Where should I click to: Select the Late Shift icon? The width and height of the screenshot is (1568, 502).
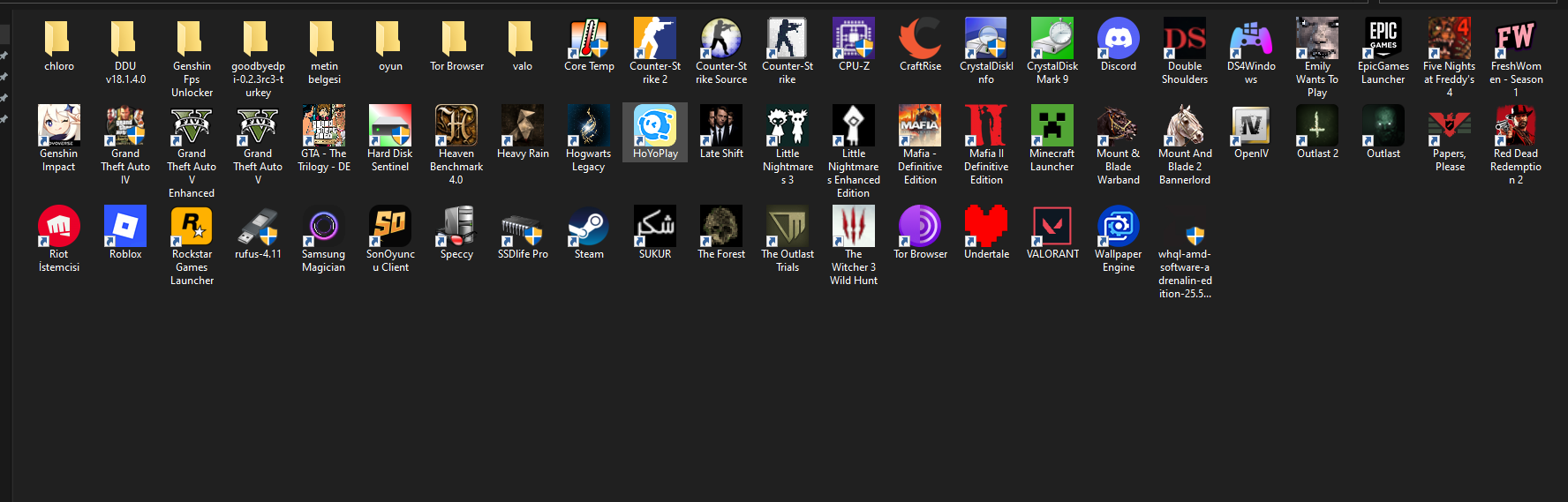pos(721,125)
